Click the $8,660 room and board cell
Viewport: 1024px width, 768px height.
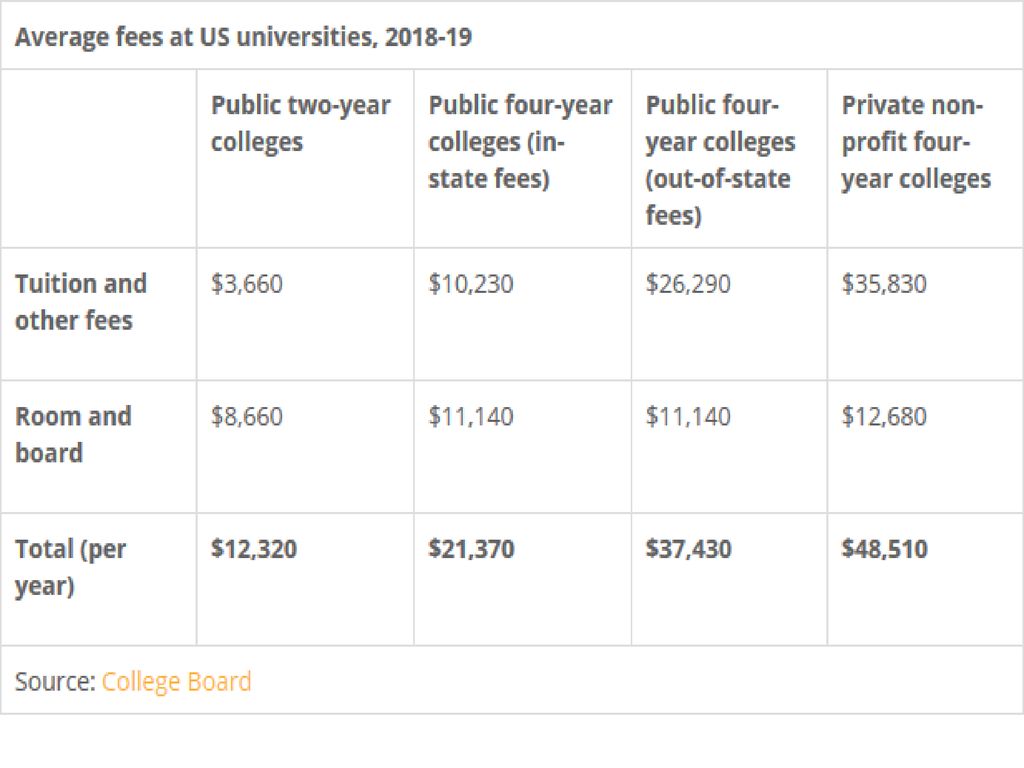(247, 416)
